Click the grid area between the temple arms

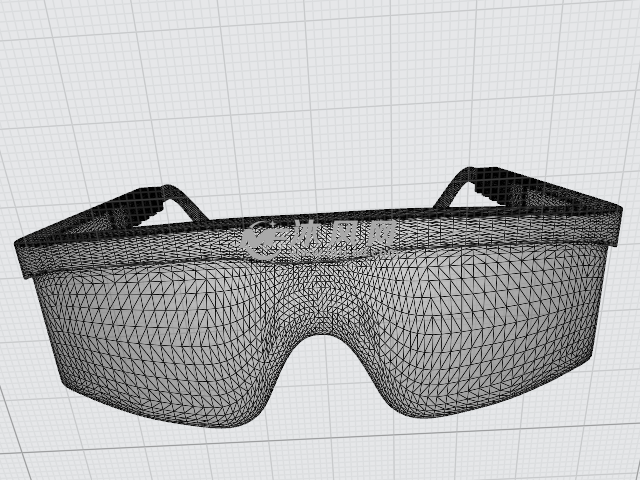320,190
